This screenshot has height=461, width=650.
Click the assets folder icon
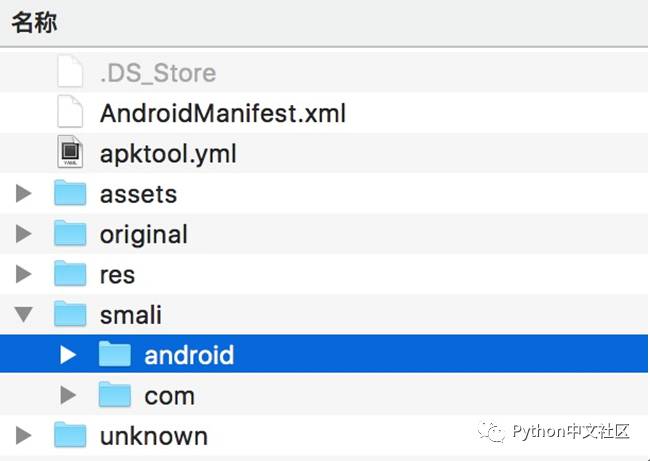(70, 194)
